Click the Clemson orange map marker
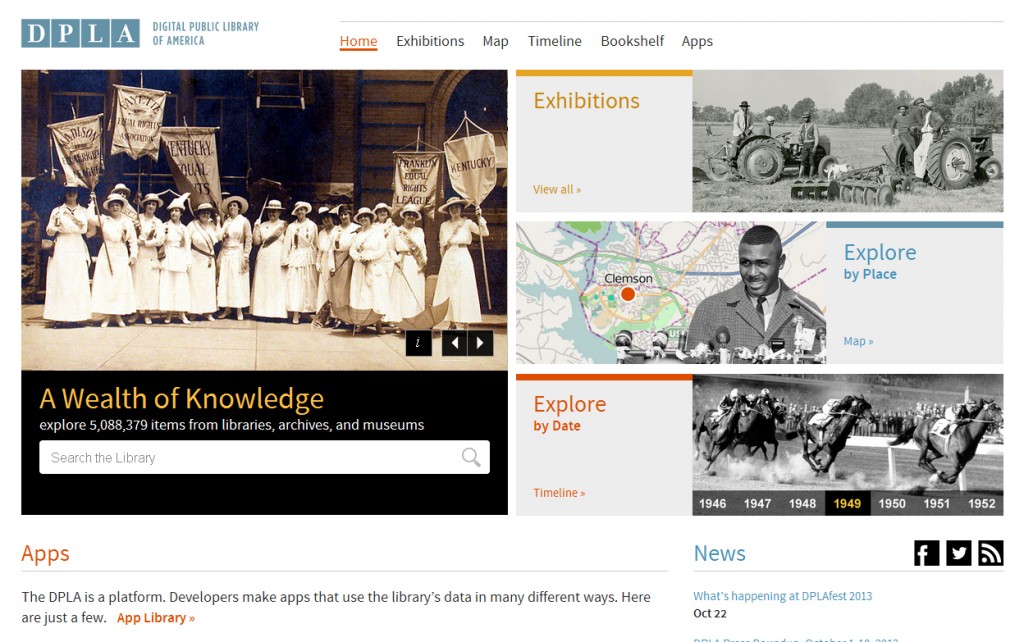Image resolution: width=1024 pixels, height=642 pixels. (x=628, y=294)
